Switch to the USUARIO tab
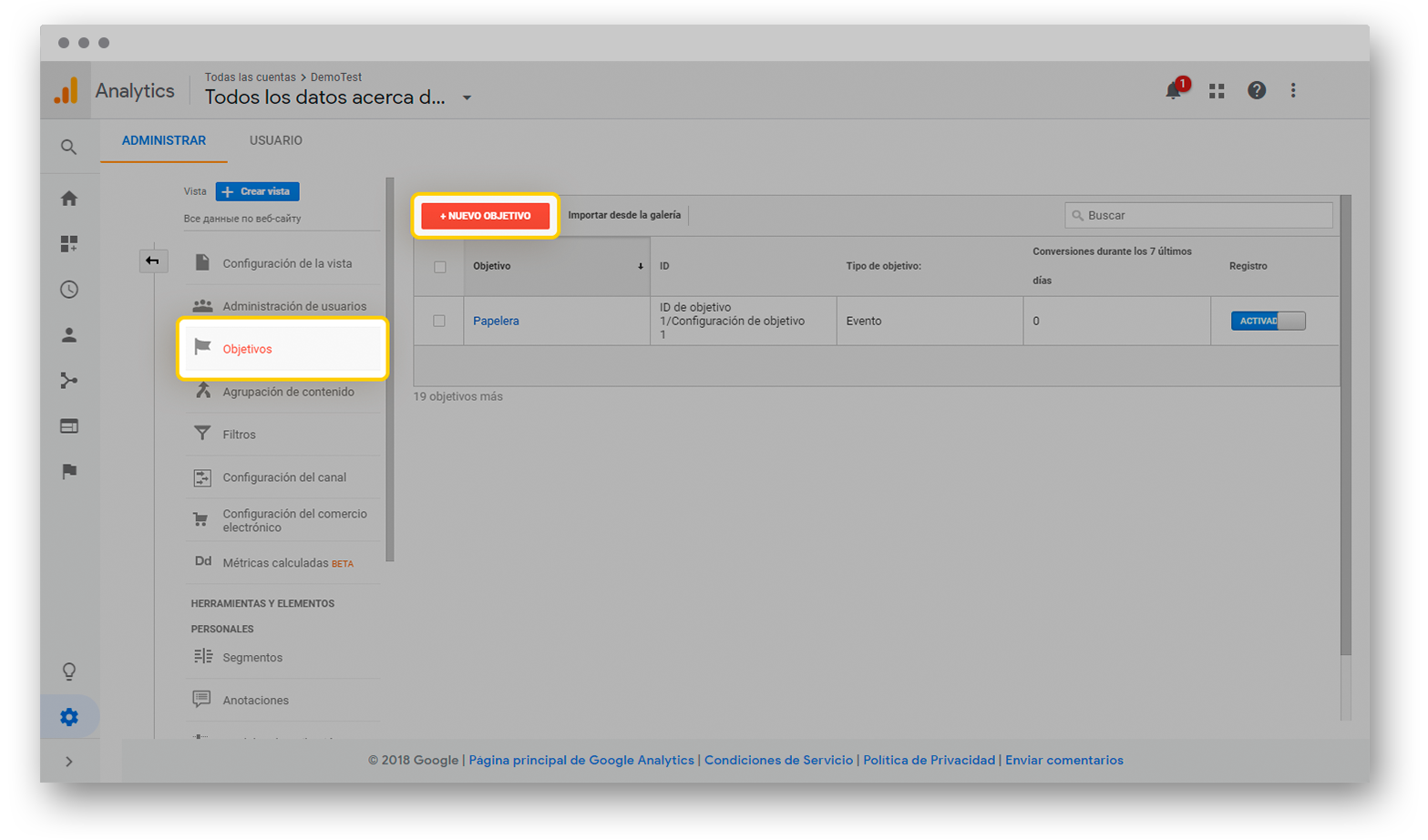 [276, 140]
